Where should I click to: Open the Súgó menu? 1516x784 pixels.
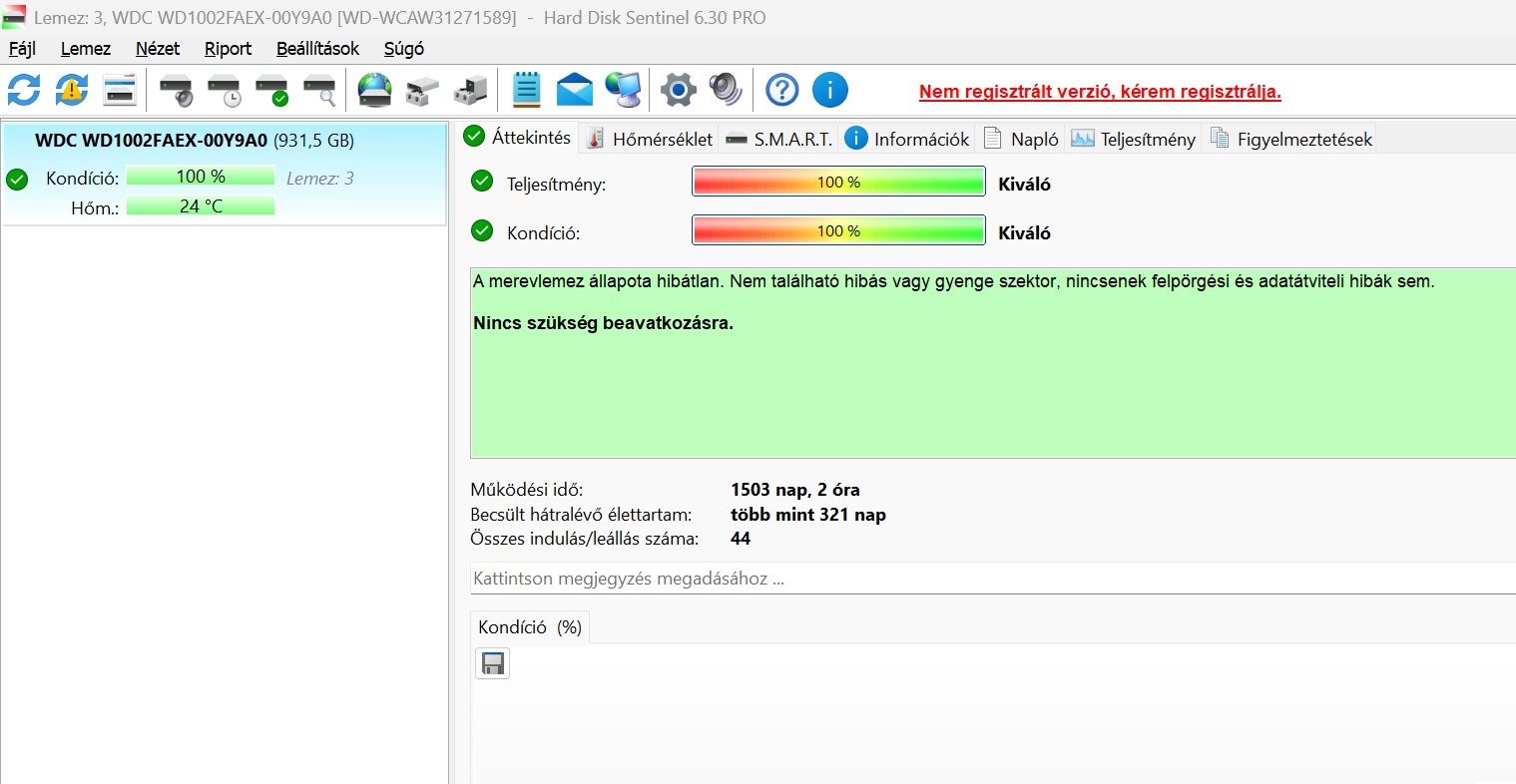pos(404,48)
